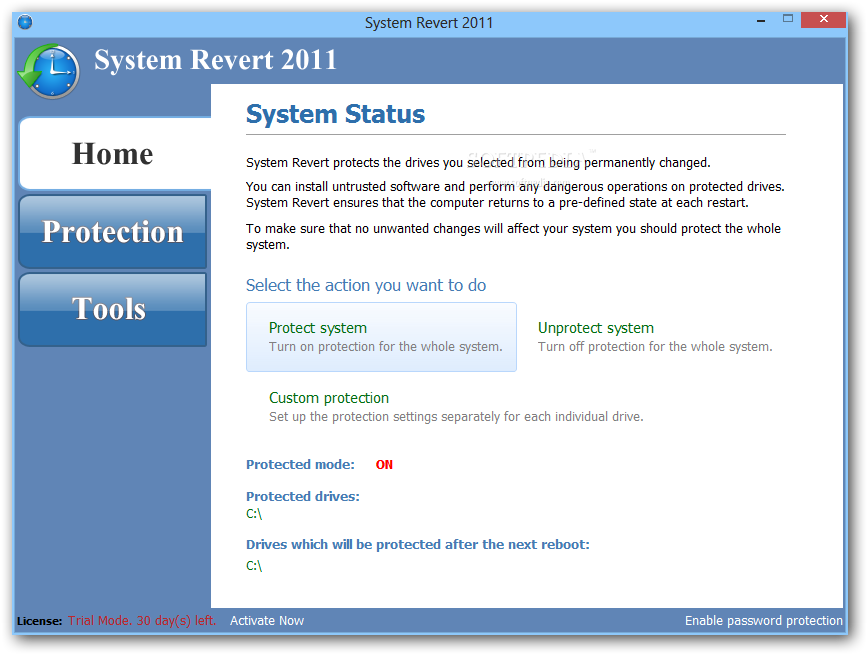The width and height of the screenshot is (868, 655).
Task: Click 'Drives which will be protected after the next reboot' label
Action: click(x=418, y=544)
